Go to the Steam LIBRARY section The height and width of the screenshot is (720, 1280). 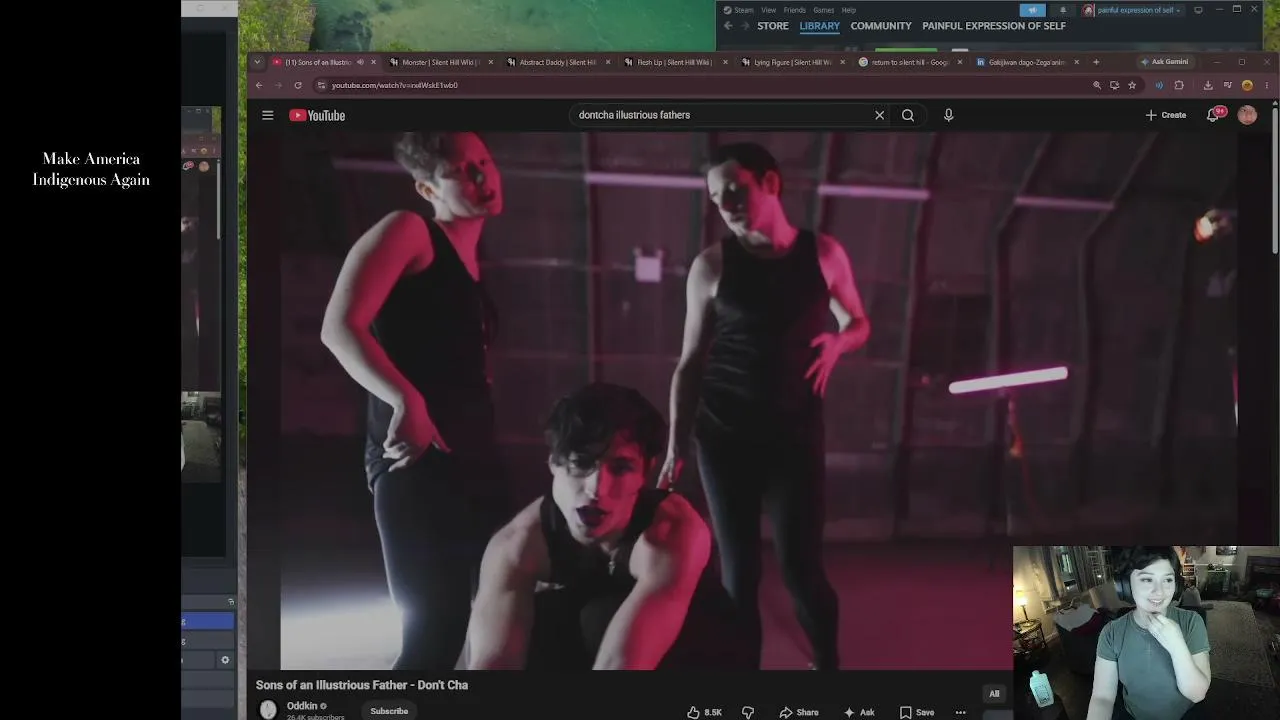[820, 26]
